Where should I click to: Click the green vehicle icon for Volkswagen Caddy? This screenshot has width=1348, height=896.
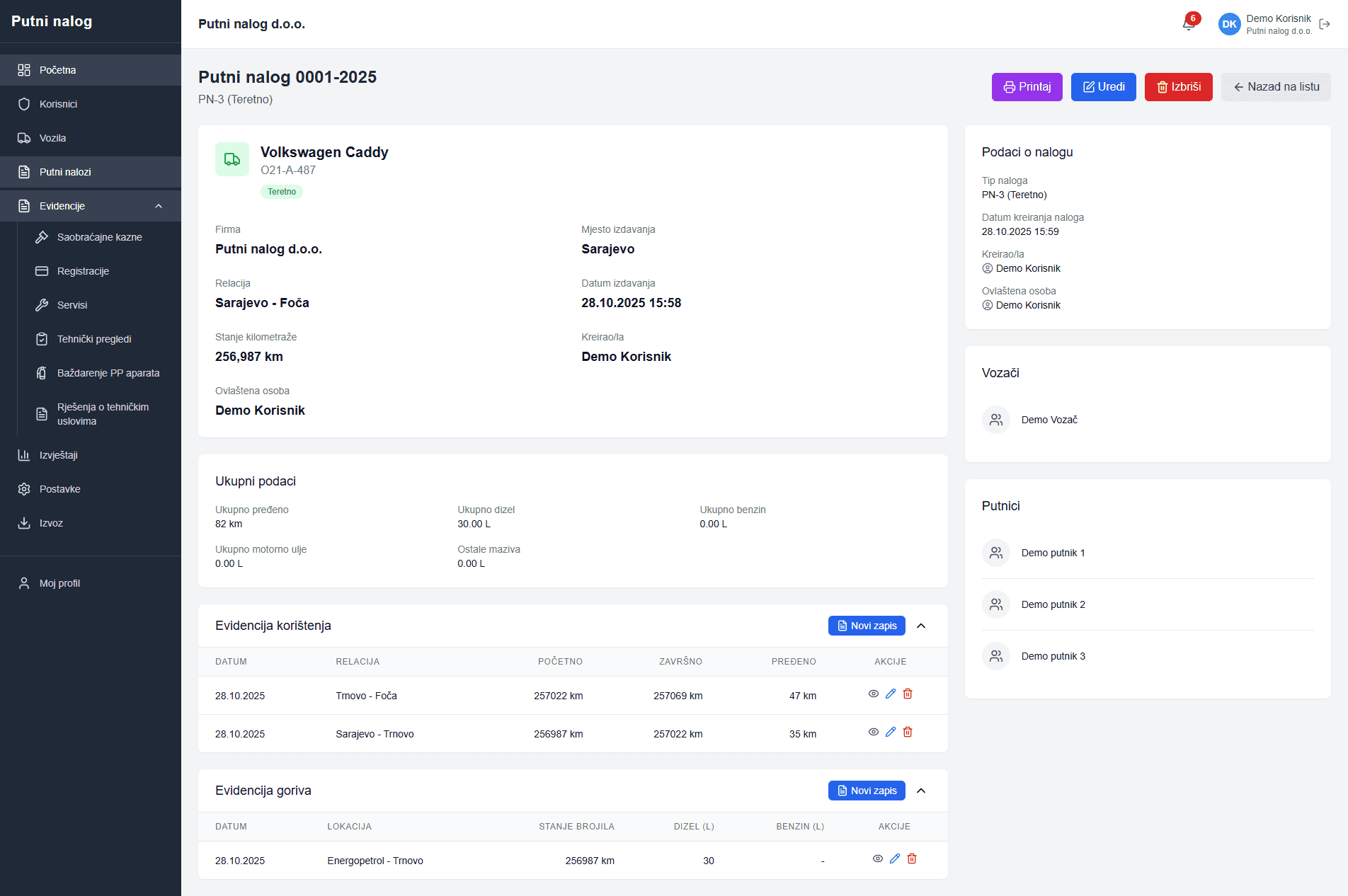(x=232, y=159)
